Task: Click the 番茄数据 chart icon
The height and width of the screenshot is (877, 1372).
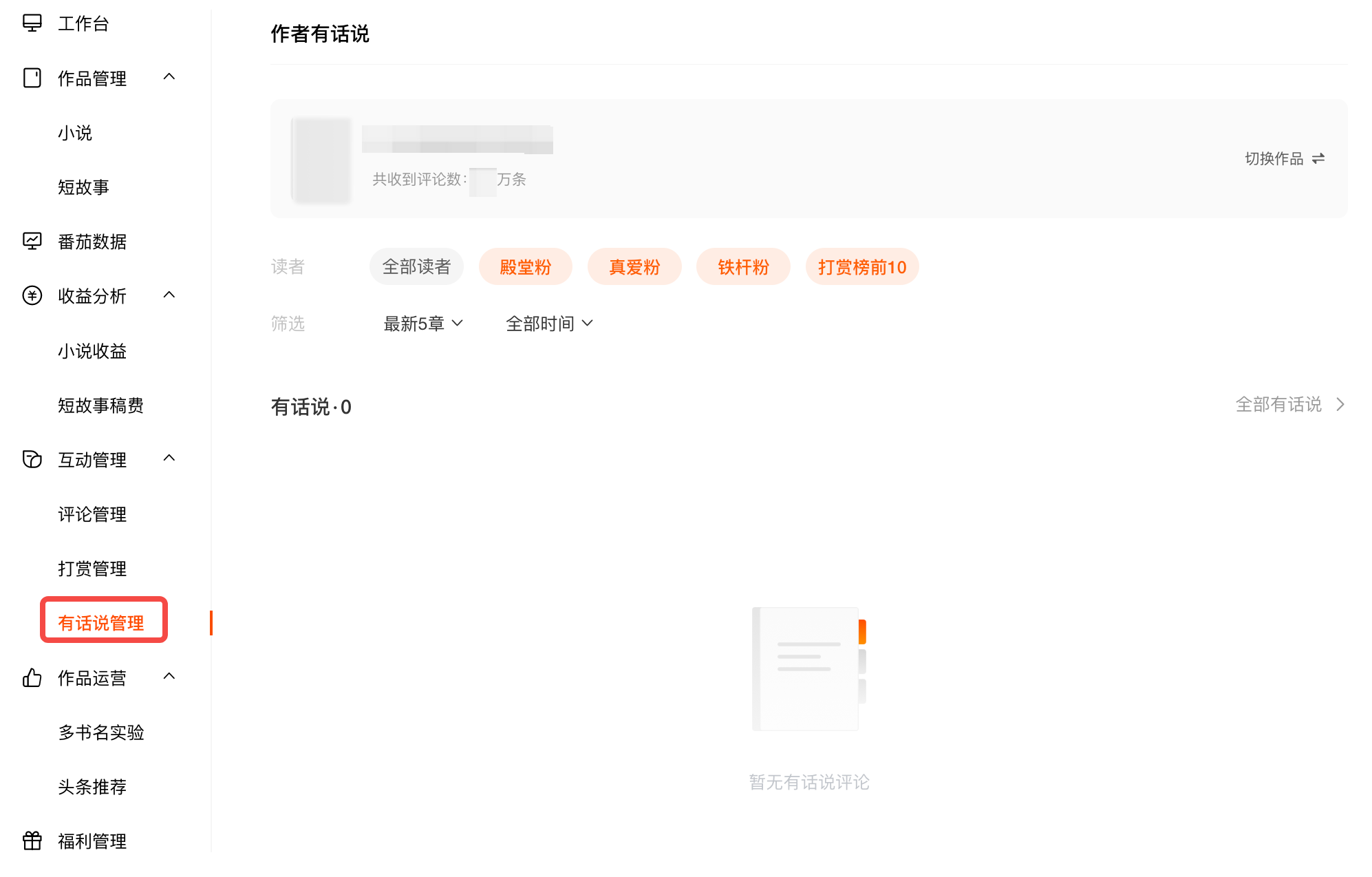Action: tap(32, 241)
